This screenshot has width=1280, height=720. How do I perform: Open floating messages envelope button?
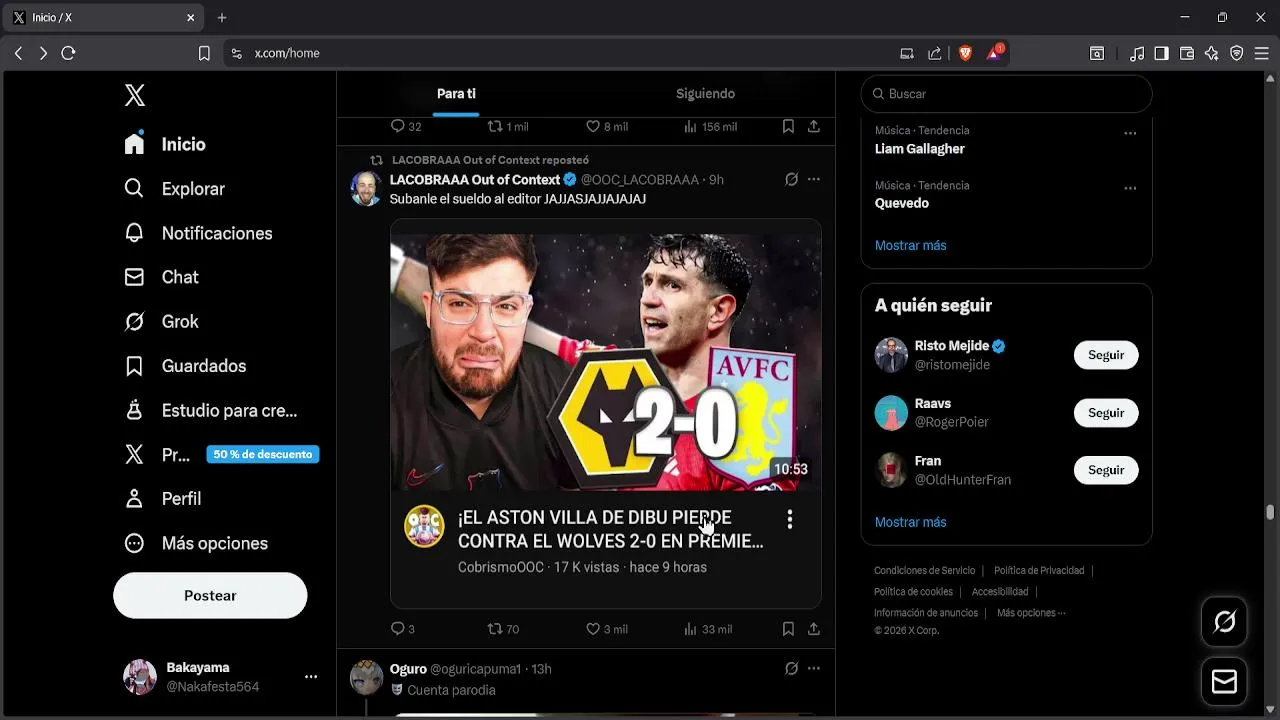pos(1224,682)
